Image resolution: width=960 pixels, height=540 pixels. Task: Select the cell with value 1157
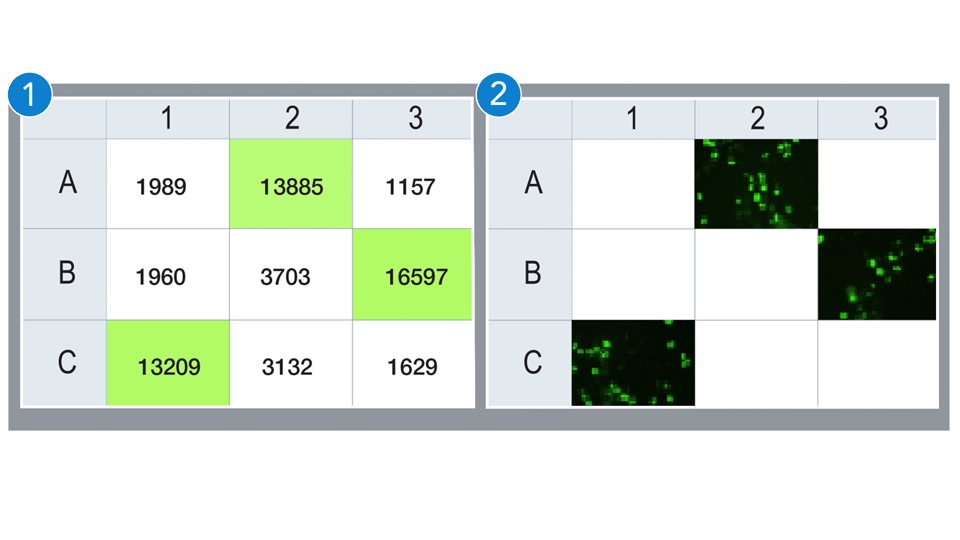[412, 185]
